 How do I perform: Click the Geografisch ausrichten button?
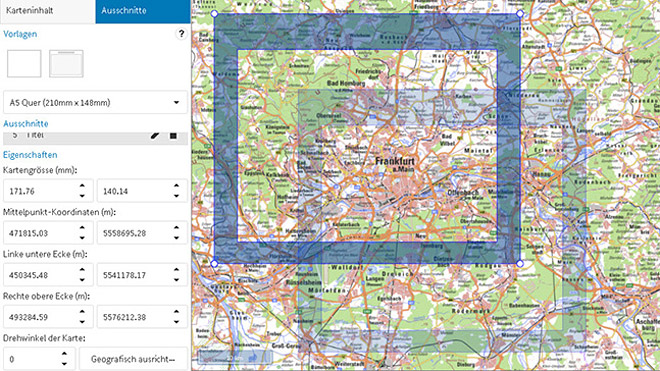click(x=133, y=359)
